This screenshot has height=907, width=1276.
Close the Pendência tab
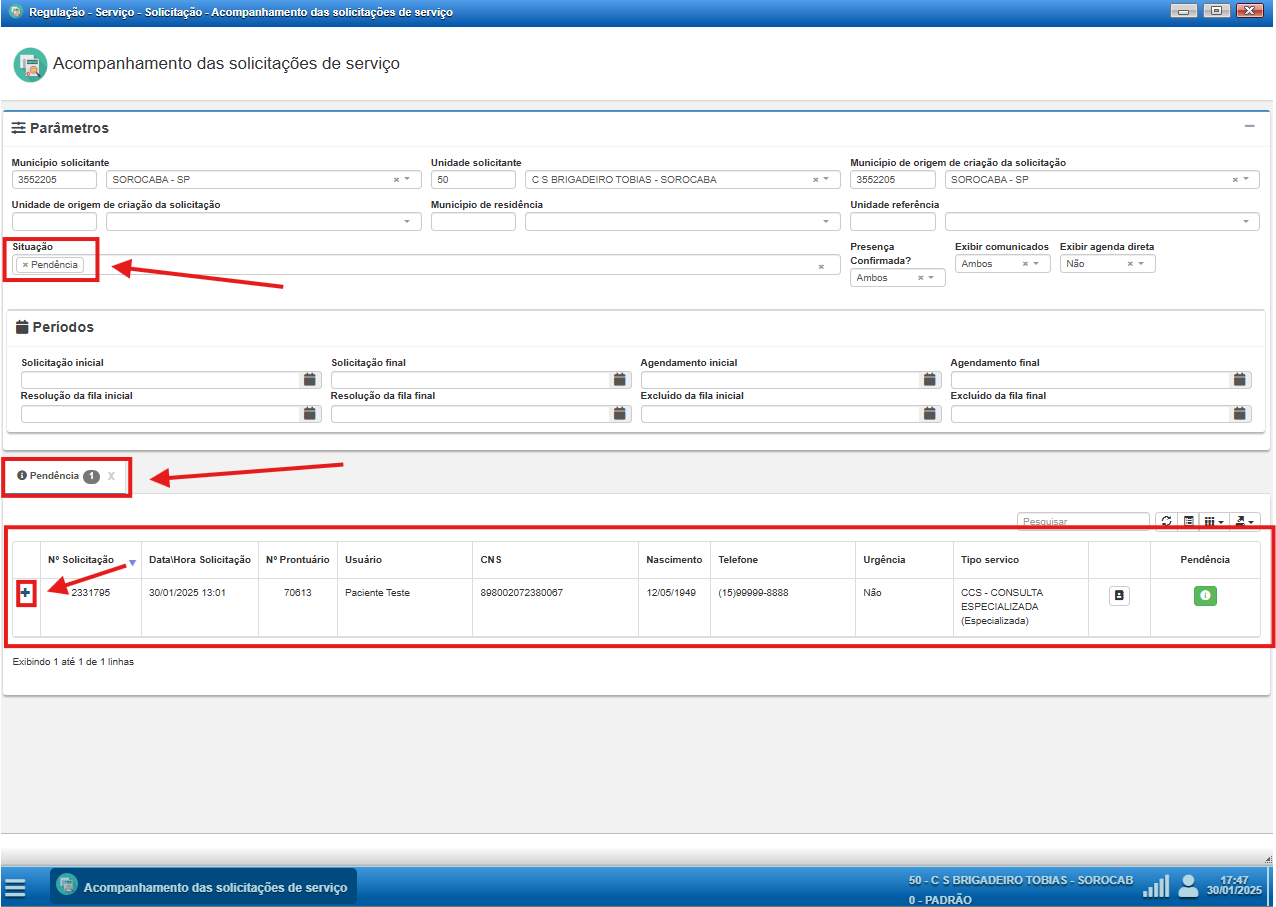pos(111,476)
